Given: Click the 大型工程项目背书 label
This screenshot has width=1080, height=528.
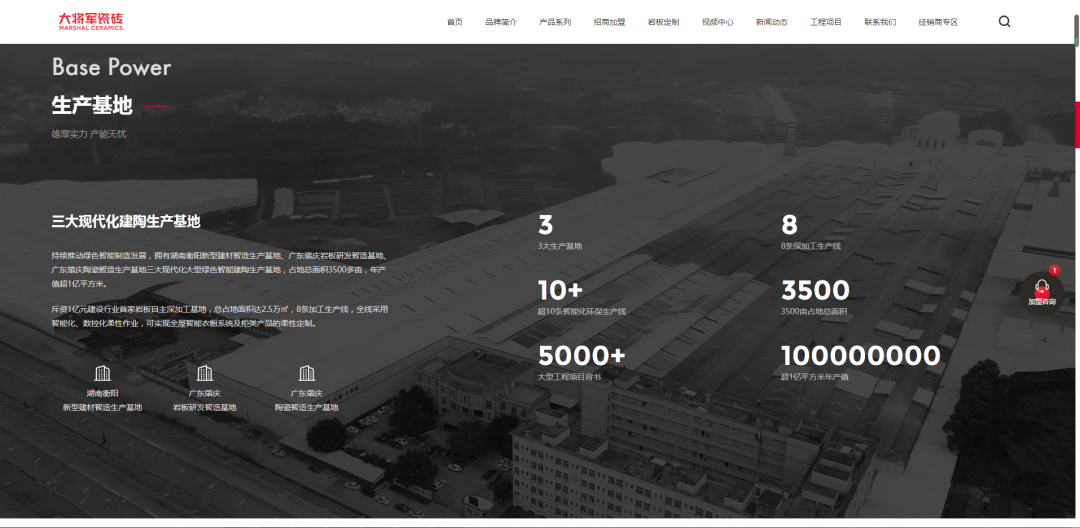Looking at the screenshot, I should pos(569,377).
